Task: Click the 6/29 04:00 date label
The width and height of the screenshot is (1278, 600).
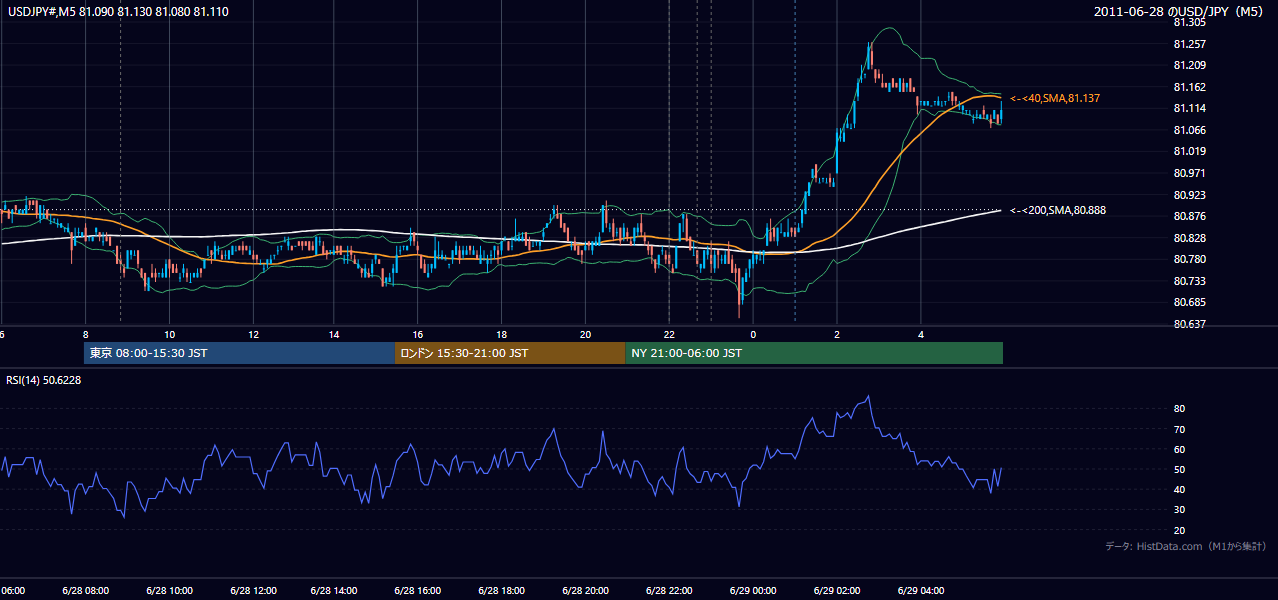Action: click(920, 591)
